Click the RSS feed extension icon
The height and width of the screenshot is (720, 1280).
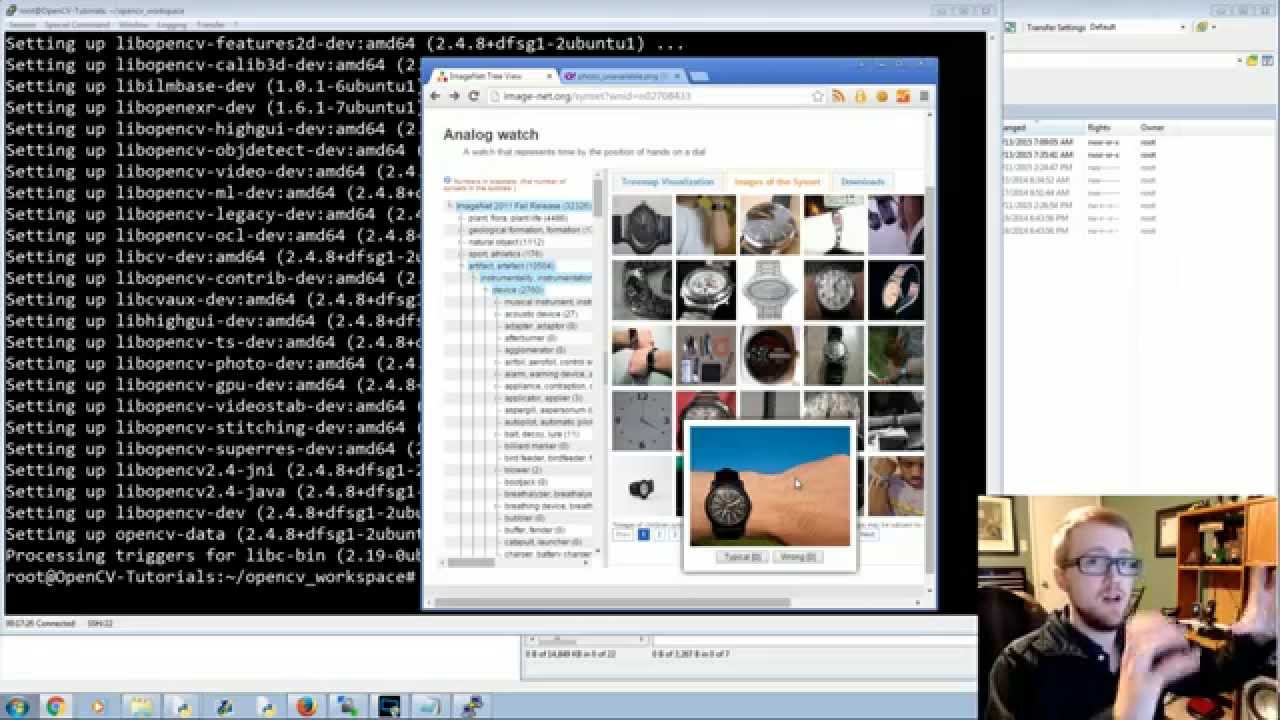839,96
